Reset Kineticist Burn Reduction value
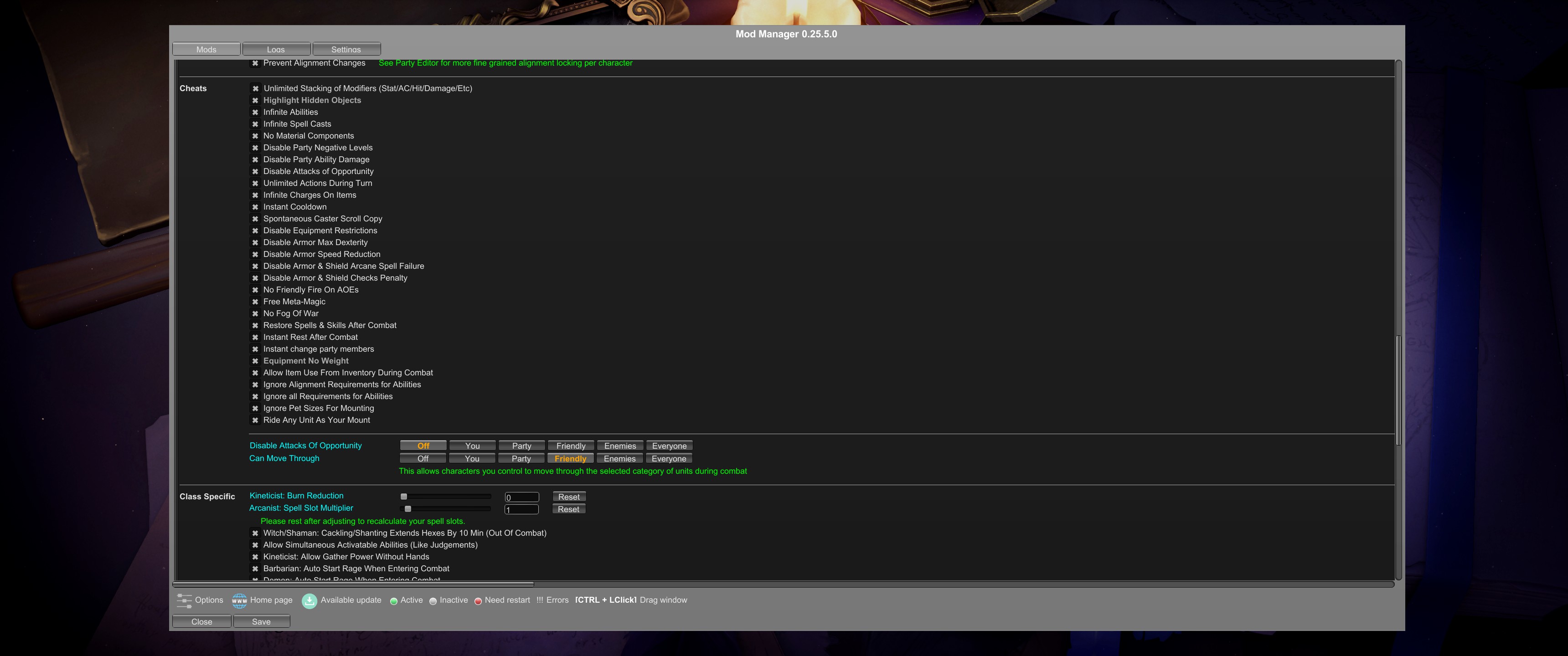1568x656 pixels. pyautogui.click(x=568, y=497)
